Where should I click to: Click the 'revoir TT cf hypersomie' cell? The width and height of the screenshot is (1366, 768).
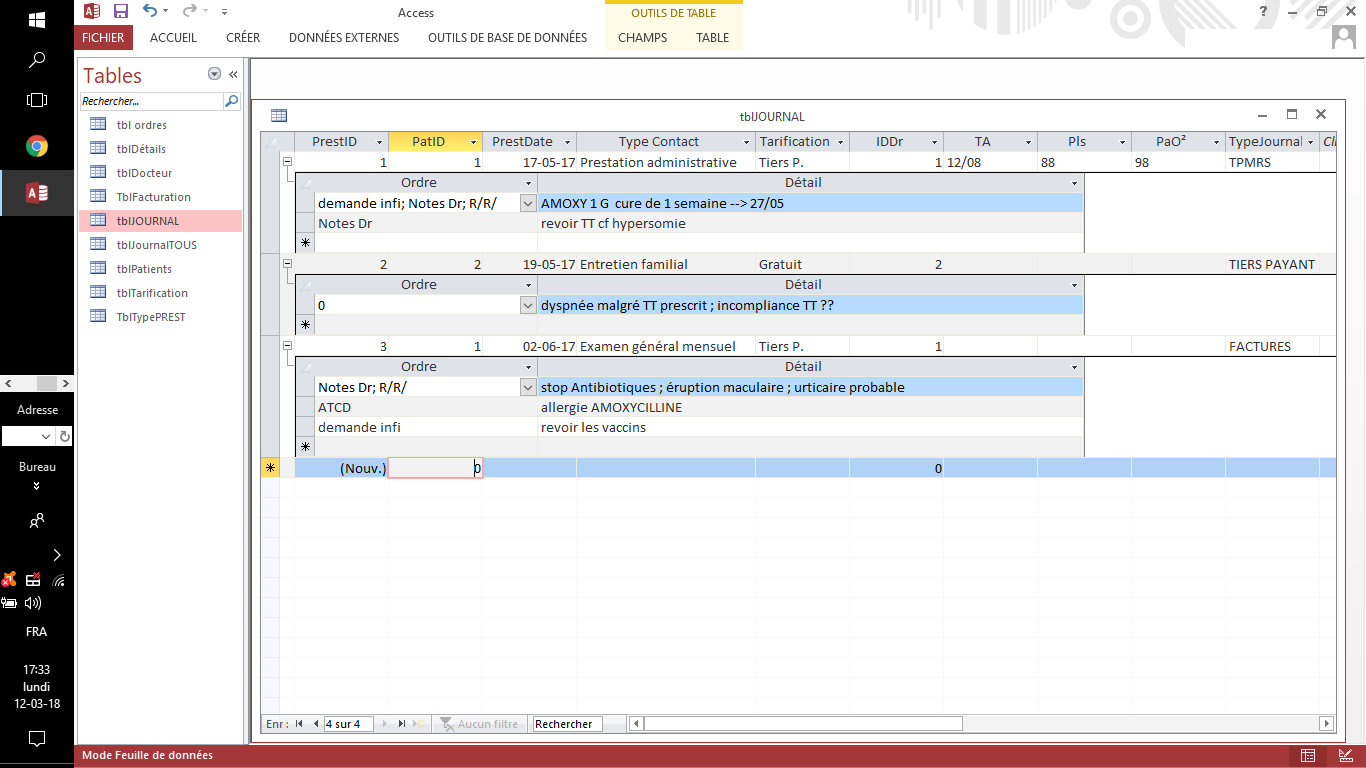click(x=810, y=223)
